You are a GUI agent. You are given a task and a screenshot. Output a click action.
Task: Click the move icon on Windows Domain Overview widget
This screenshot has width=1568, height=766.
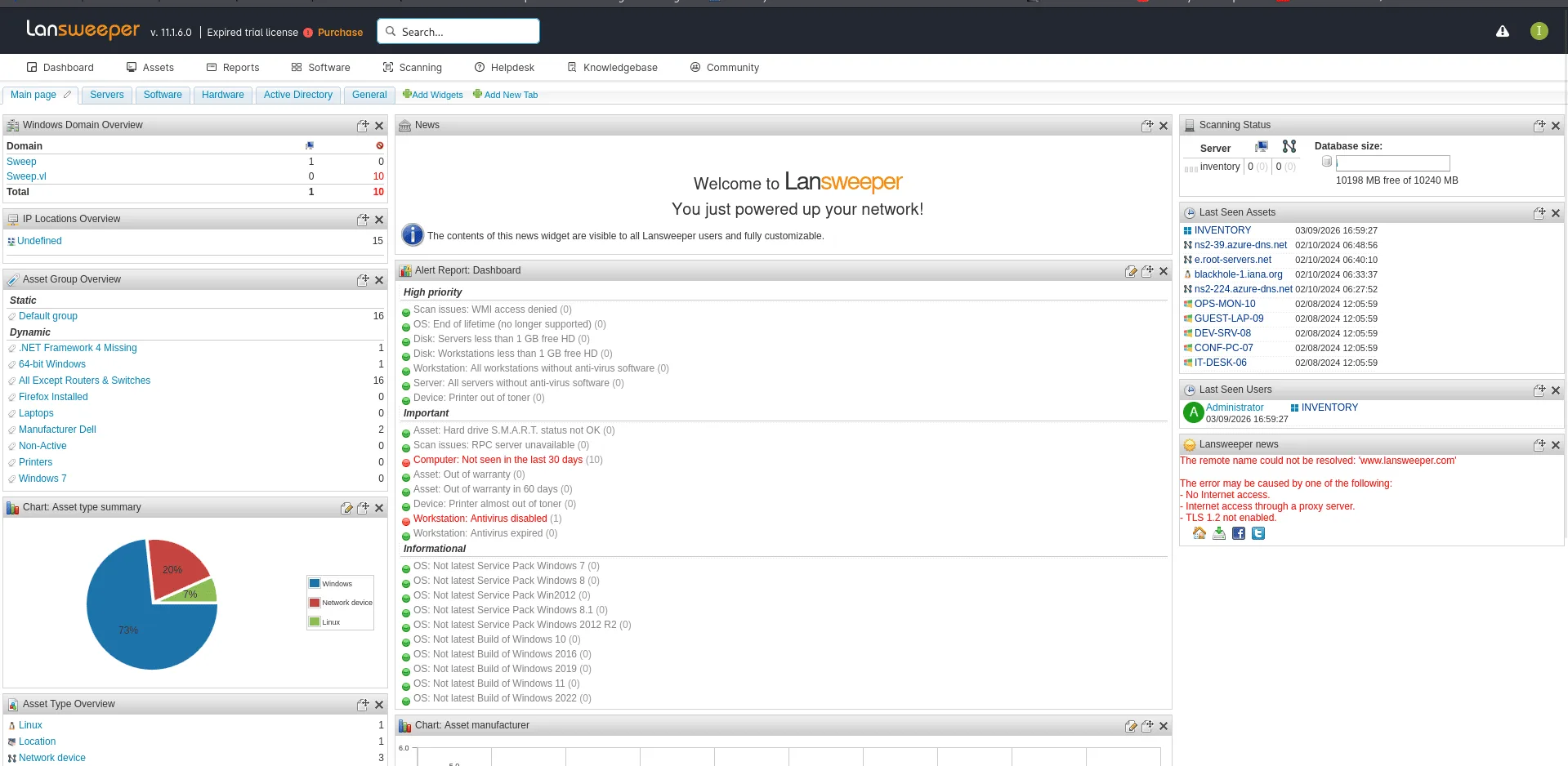tap(363, 126)
